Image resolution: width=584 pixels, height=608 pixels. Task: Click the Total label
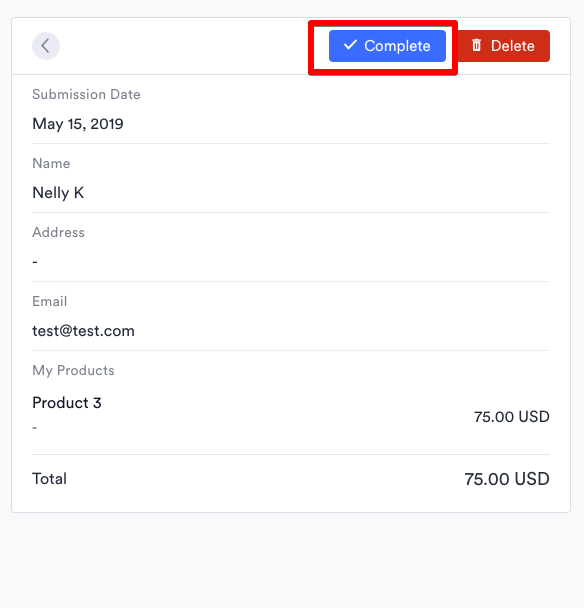click(x=49, y=479)
